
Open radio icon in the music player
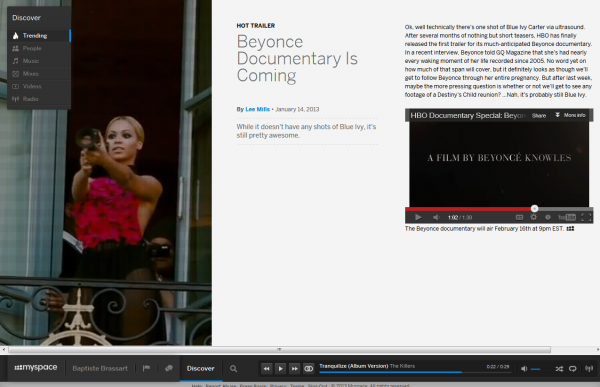click(x=589, y=368)
